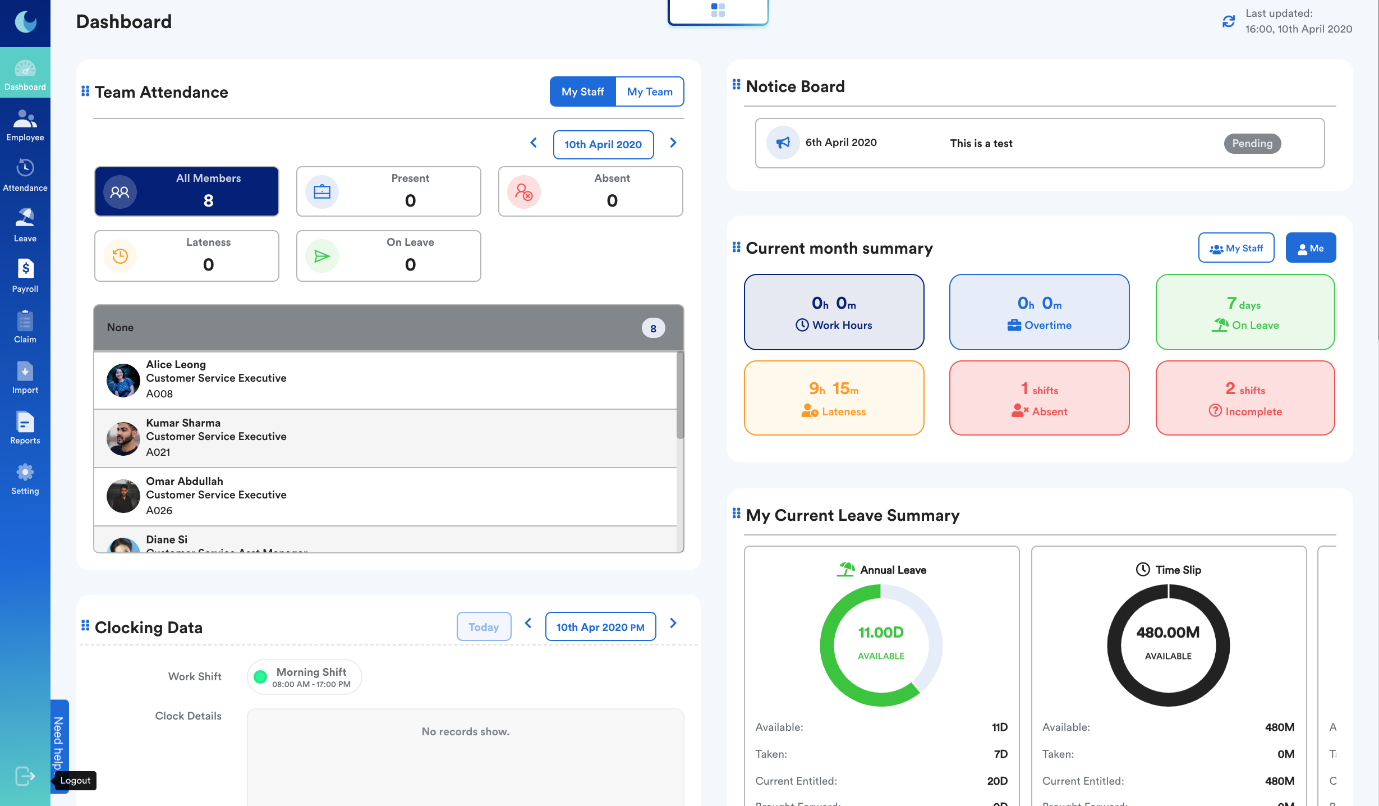Open the Need help side tab
The width and height of the screenshot is (1379, 806).
tap(59, 746)
